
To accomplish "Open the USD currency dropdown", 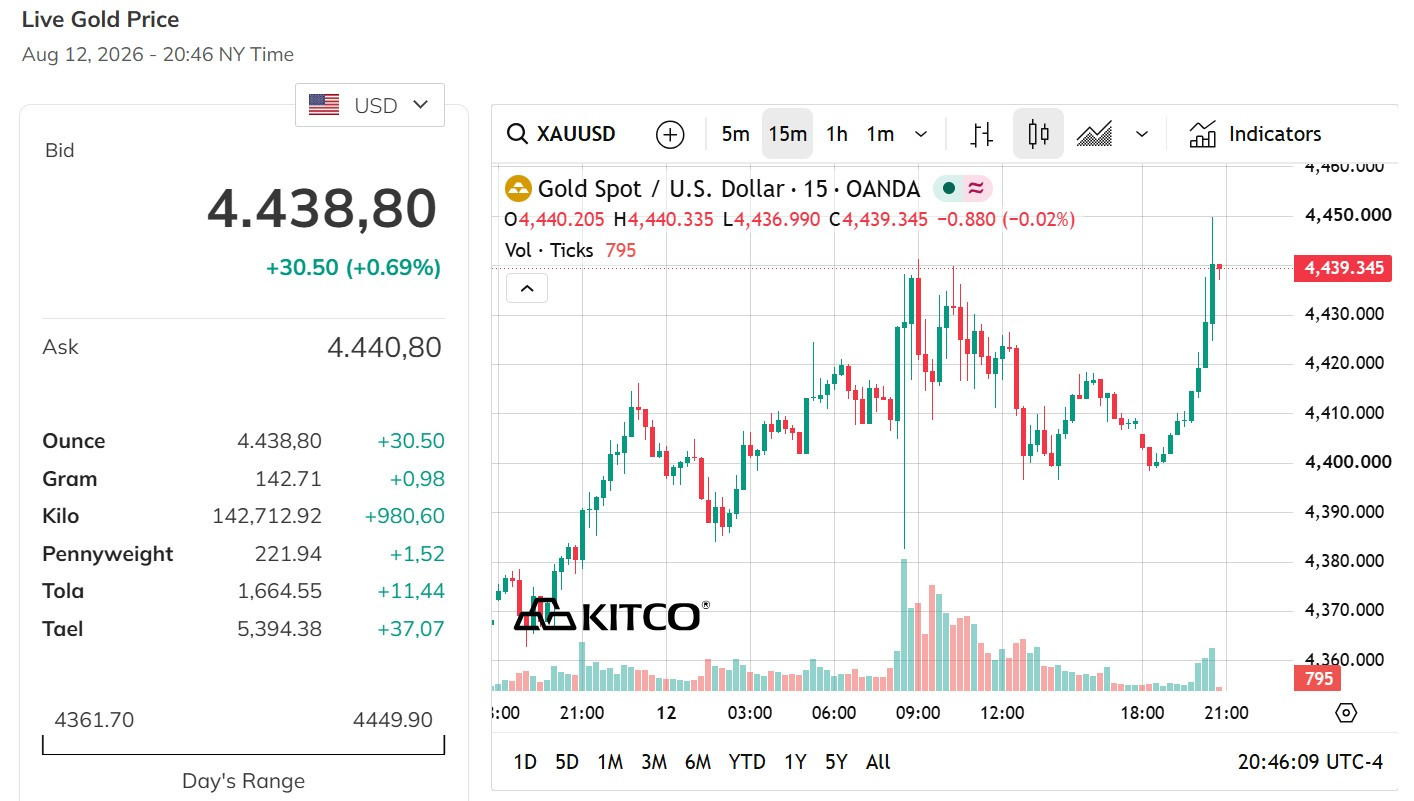I will pos(370,105).
